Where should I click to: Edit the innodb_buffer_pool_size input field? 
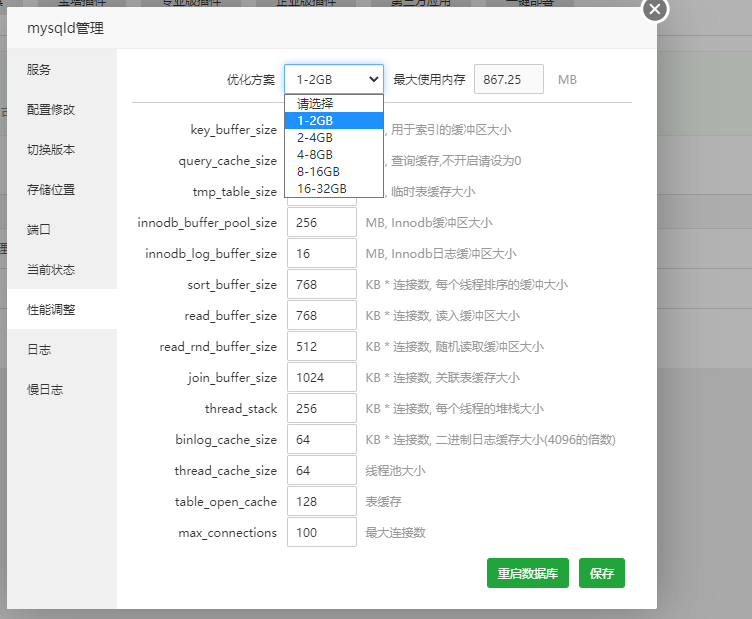pyautogui.click(x=322, y=222)
